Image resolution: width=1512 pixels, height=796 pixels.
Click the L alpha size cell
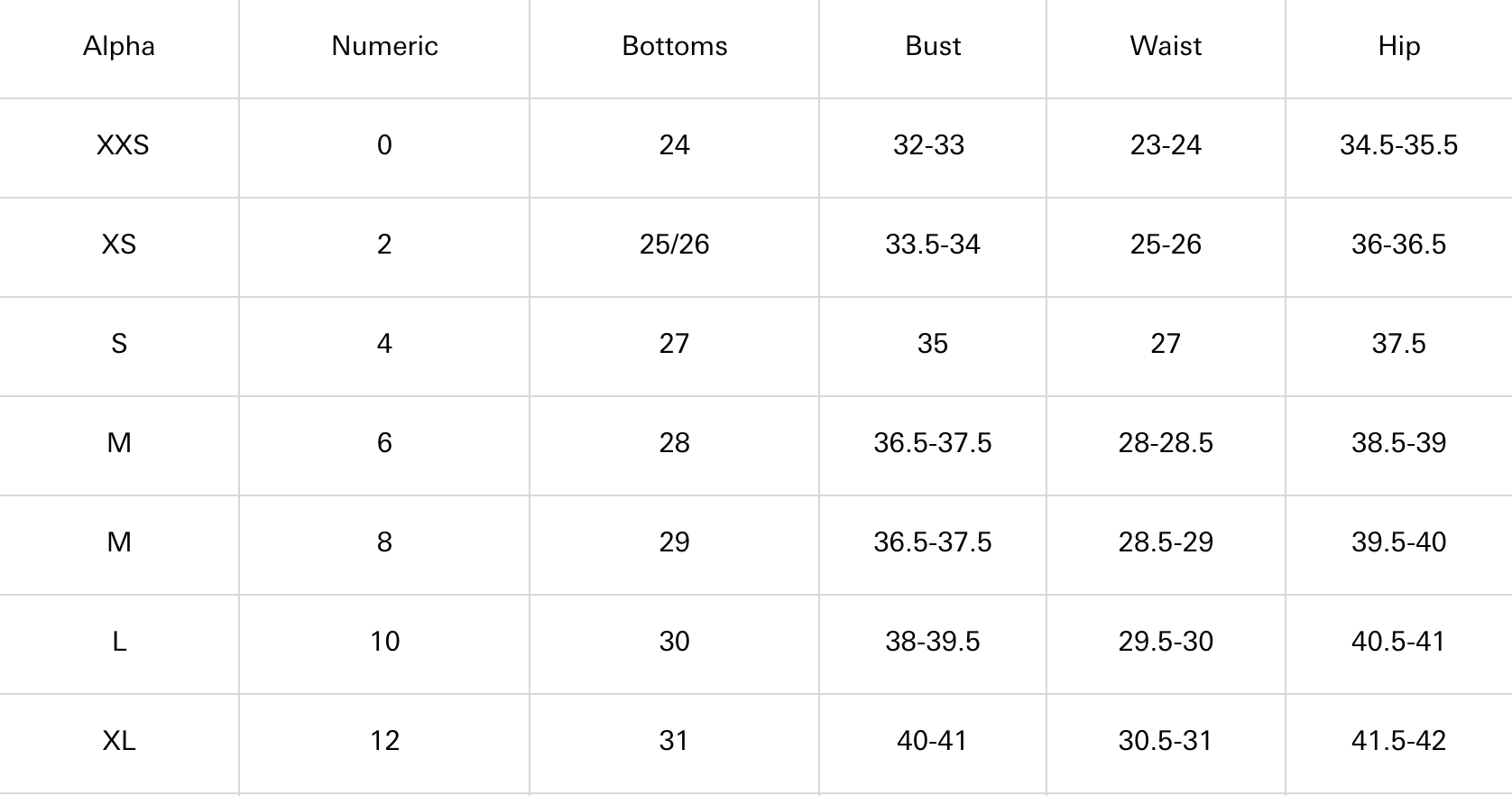click(x=119, y=642)
